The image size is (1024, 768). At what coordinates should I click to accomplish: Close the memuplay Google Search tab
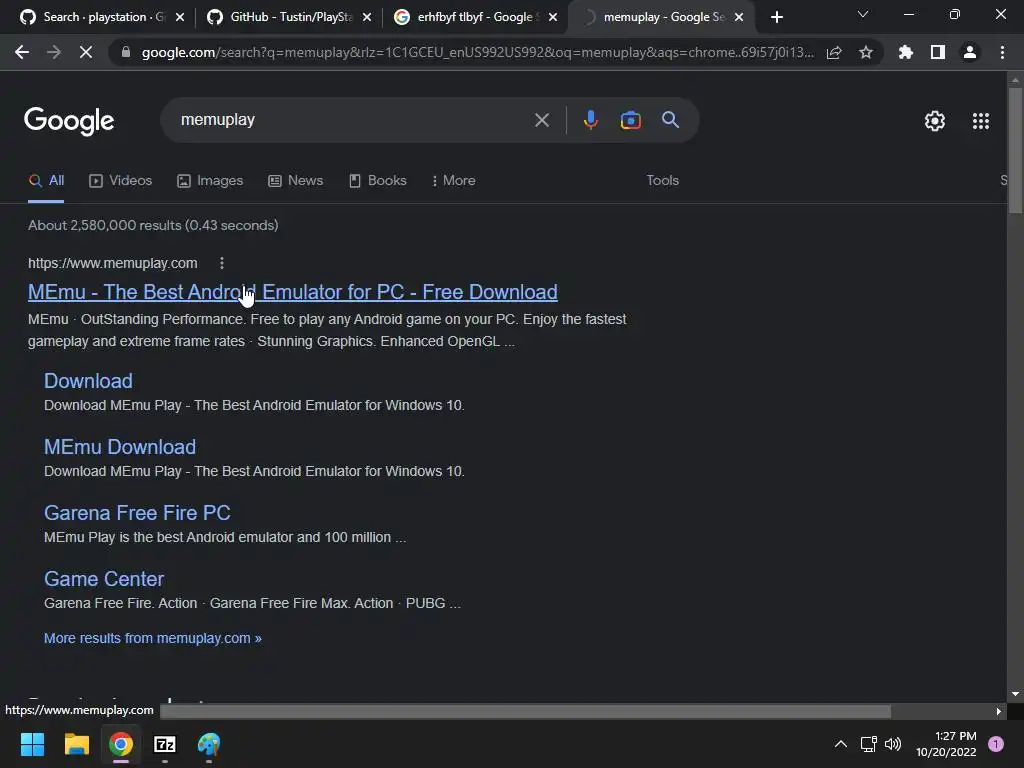point(739,17)
